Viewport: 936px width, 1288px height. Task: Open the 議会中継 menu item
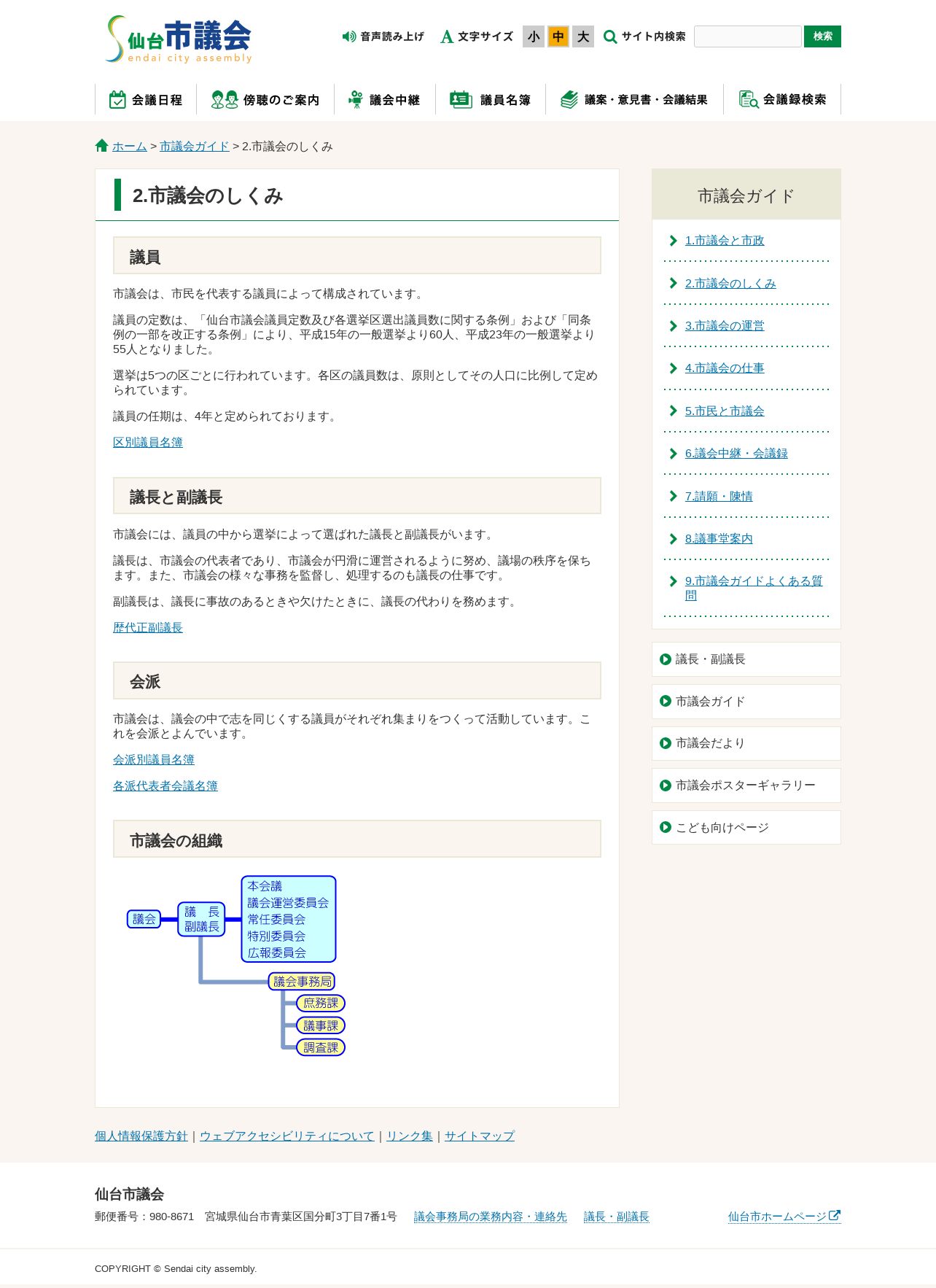(385, 100)
